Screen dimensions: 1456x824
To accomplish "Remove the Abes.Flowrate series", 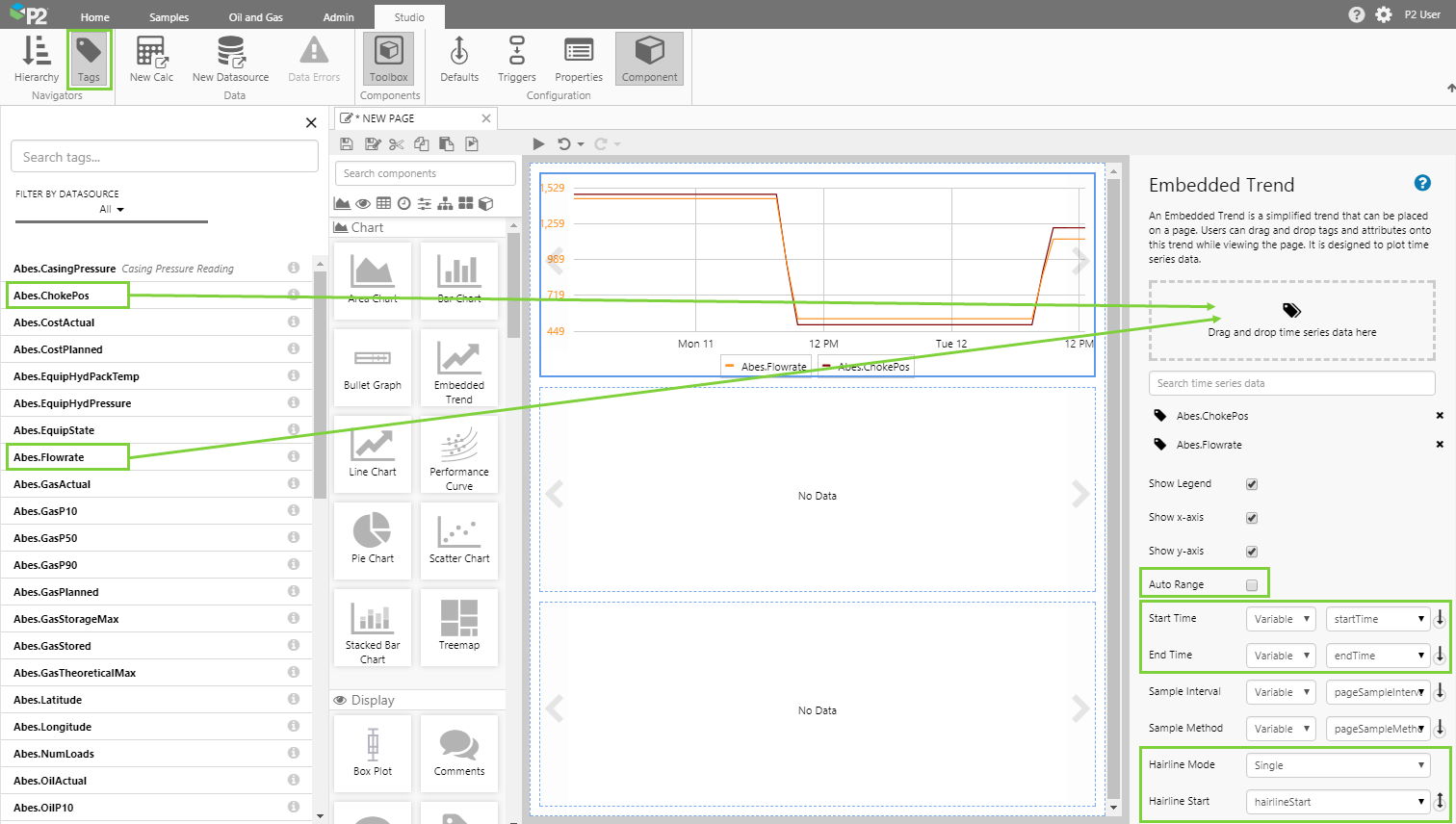I will [x=1440, y=445].
